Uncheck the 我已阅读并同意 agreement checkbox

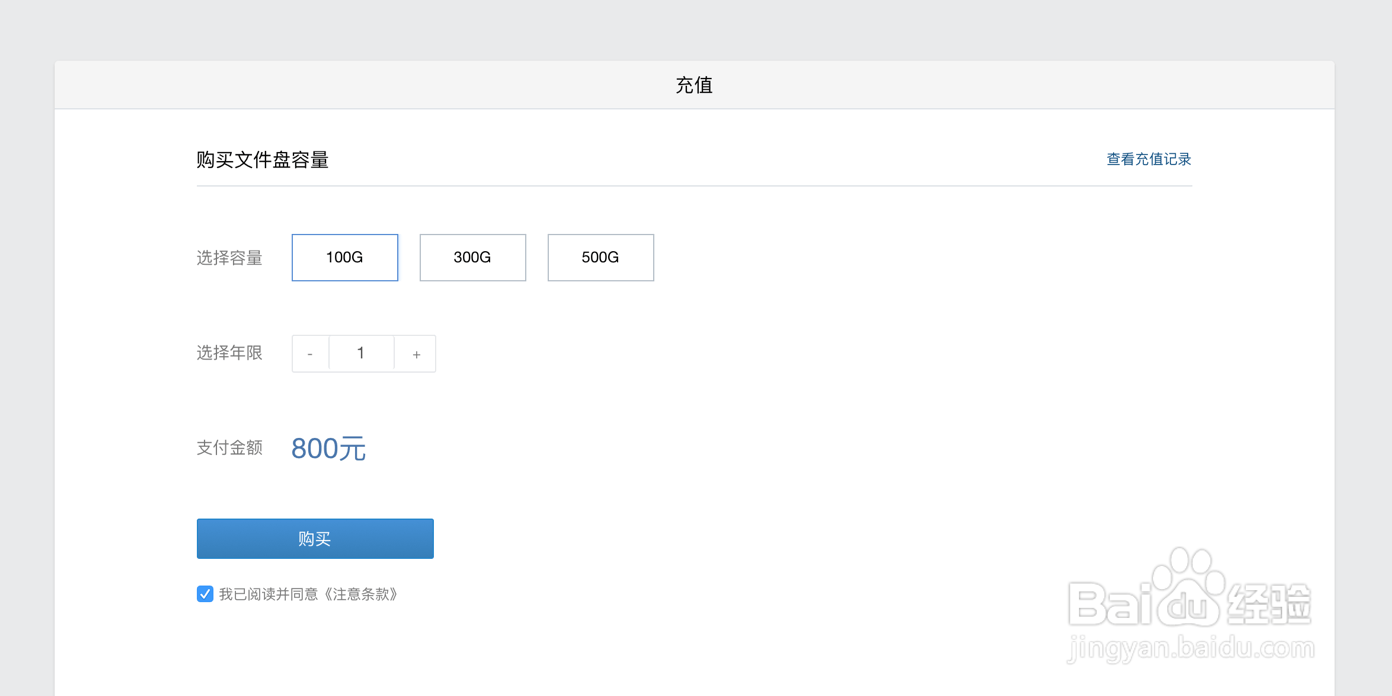tap(205, 593)
